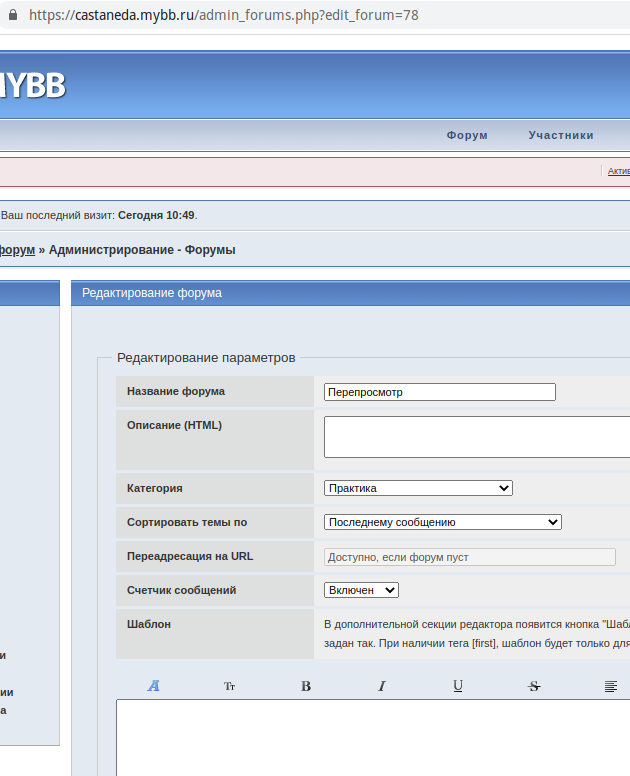
Task: Toggle strikethrough formatting in editor
Action: tap(534, 686)
